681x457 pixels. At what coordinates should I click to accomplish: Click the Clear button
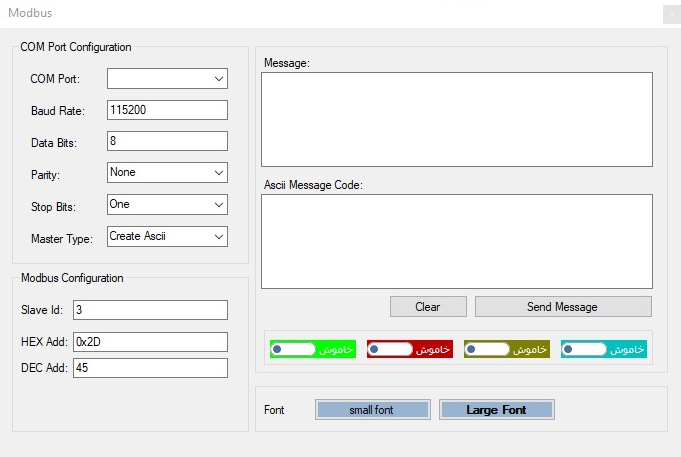pyautogui.click(x=428, y=307)
